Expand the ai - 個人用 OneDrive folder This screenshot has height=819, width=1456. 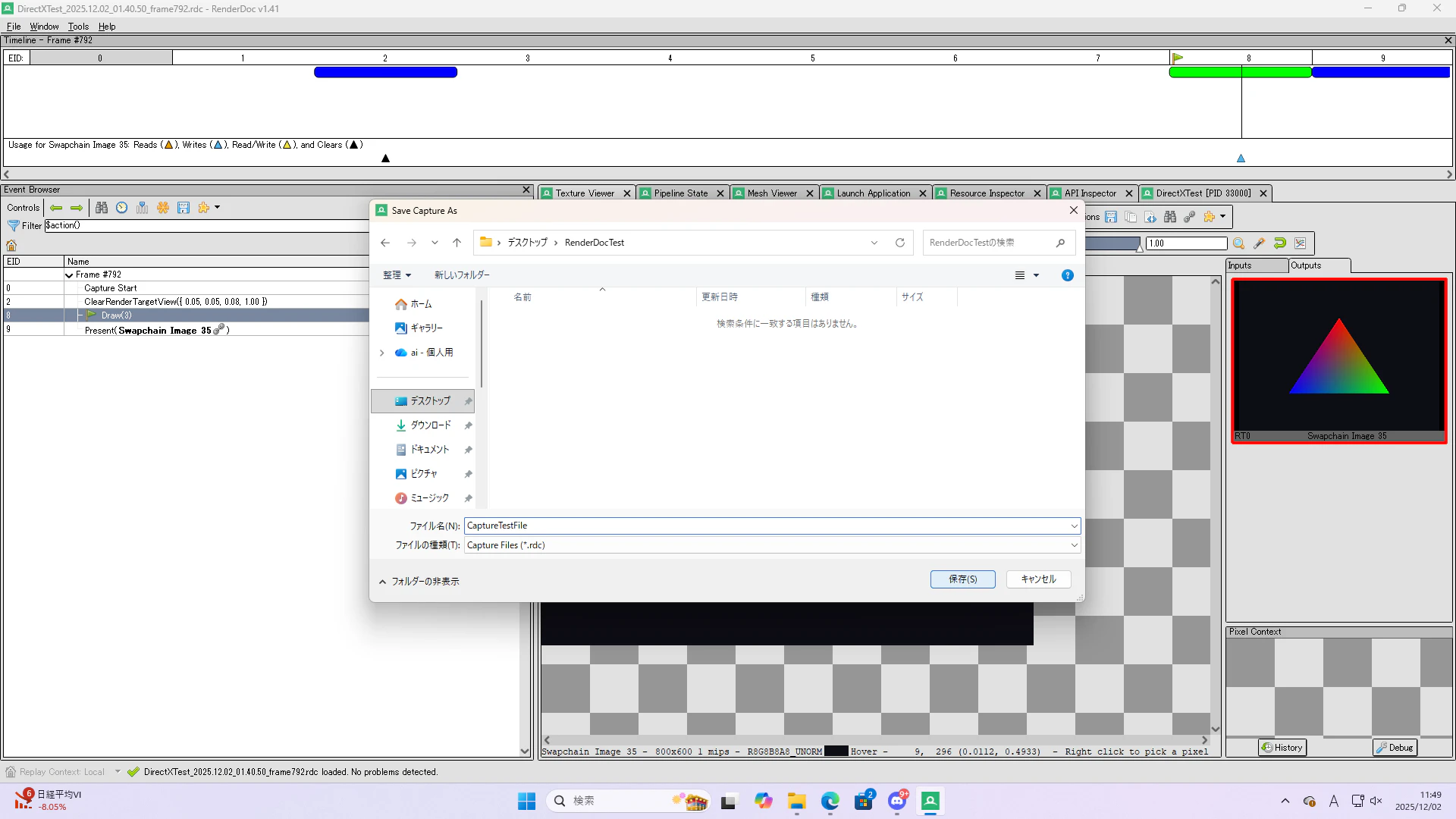click(382, 353)
